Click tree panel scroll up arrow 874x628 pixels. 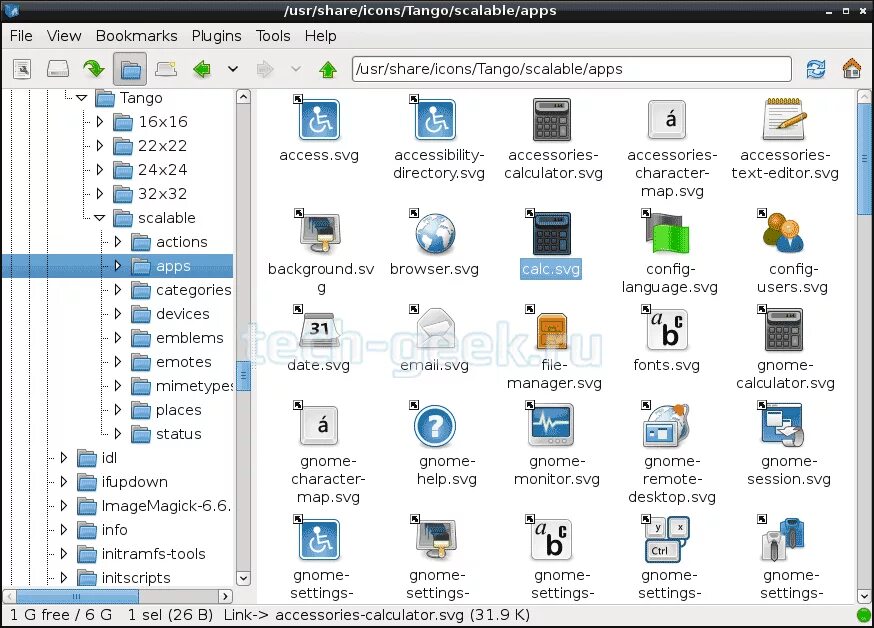[x=243, y=97]
